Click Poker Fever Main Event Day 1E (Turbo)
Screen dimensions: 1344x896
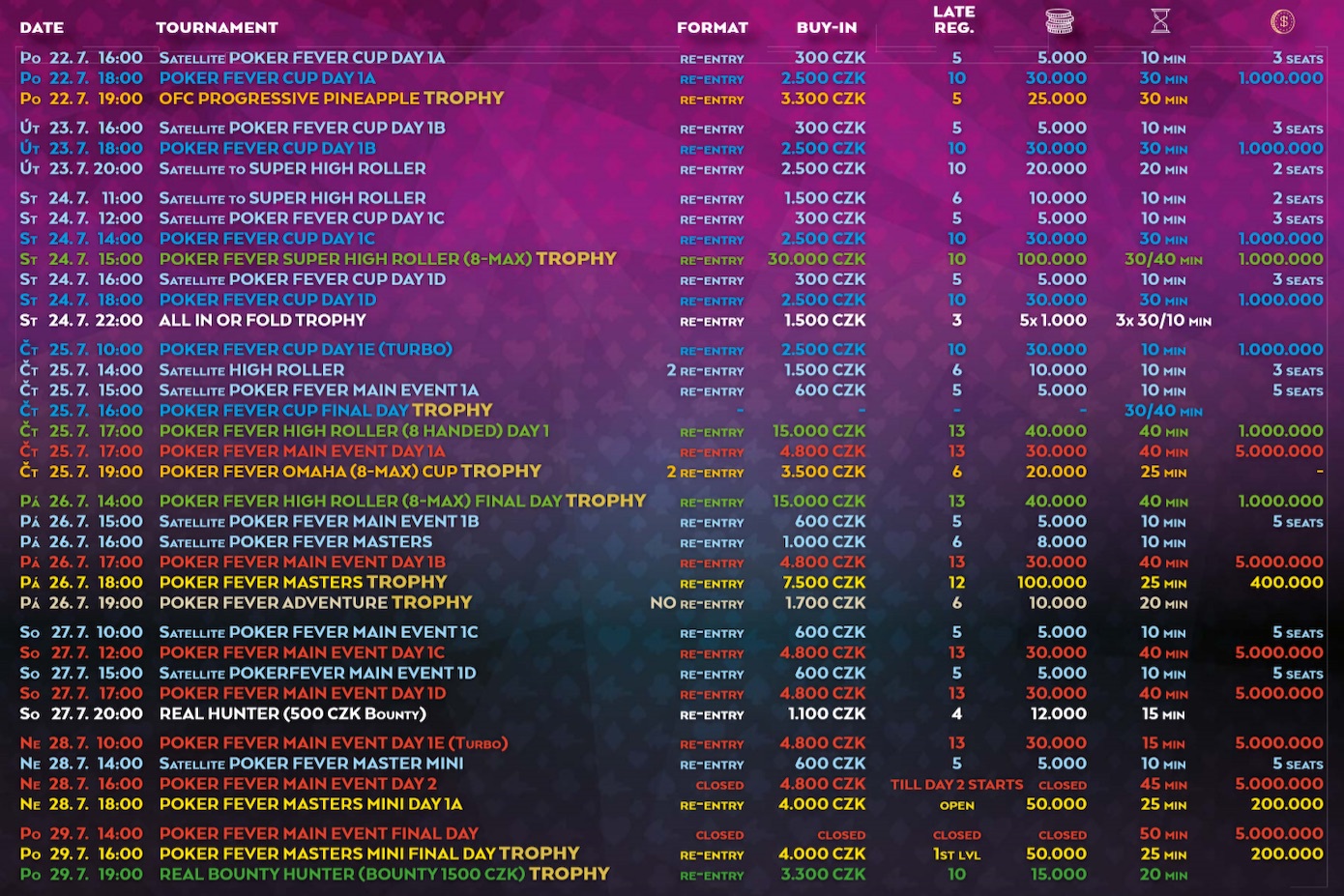click(x=334, y=743)
